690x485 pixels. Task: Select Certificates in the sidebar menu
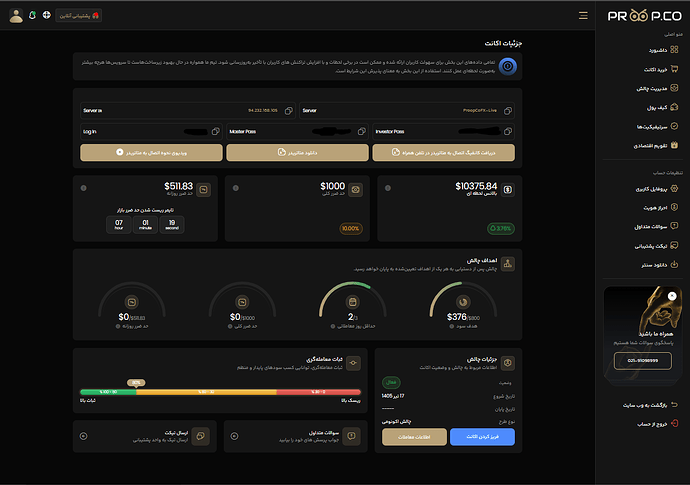657,127
